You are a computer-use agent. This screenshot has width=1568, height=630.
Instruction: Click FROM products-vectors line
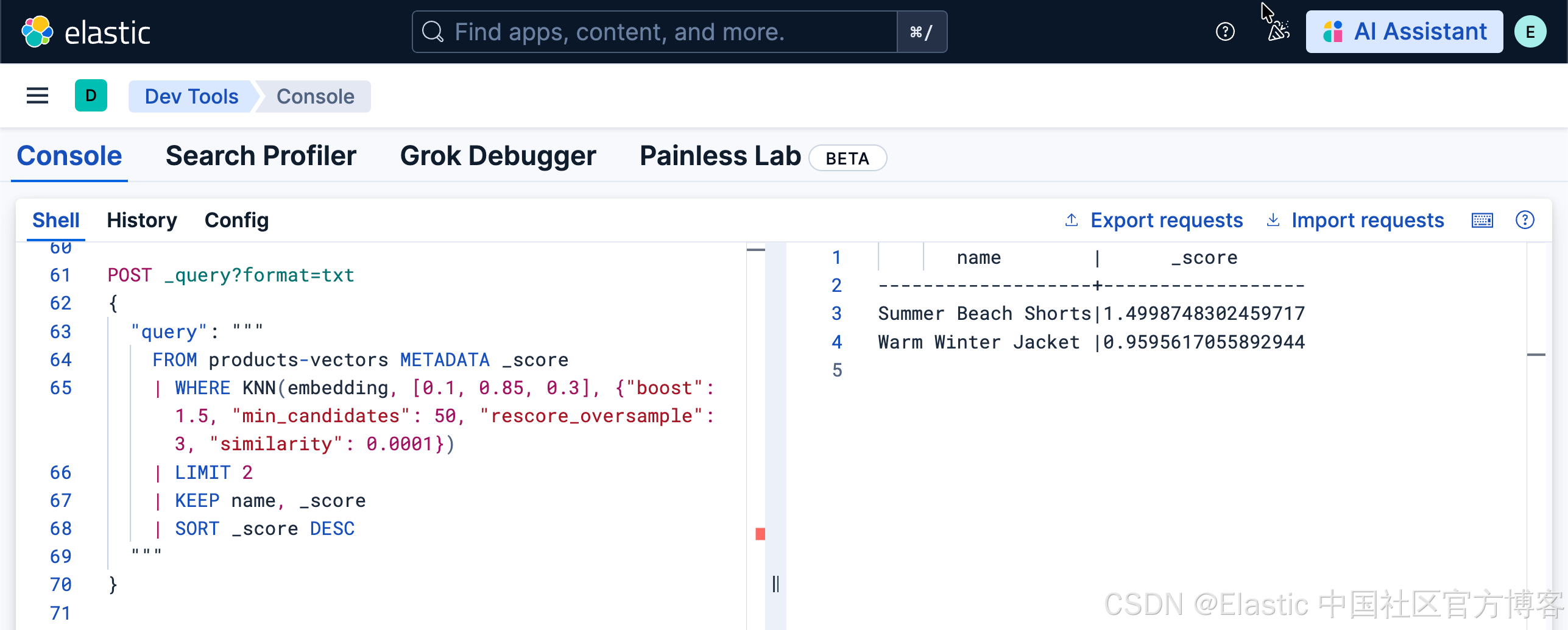361,359
